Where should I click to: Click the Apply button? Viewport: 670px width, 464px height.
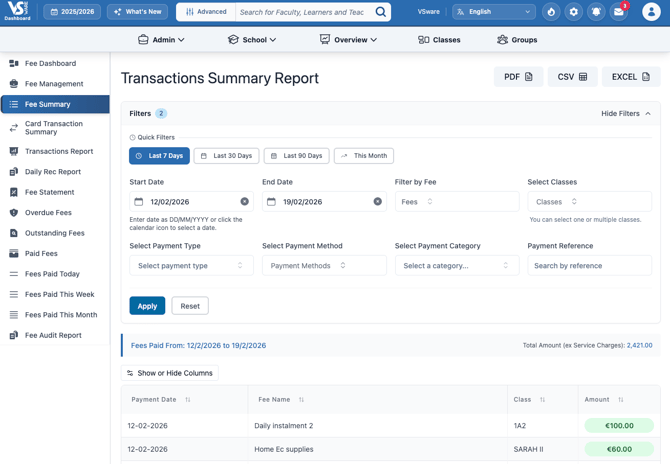(x=147, y=306)
